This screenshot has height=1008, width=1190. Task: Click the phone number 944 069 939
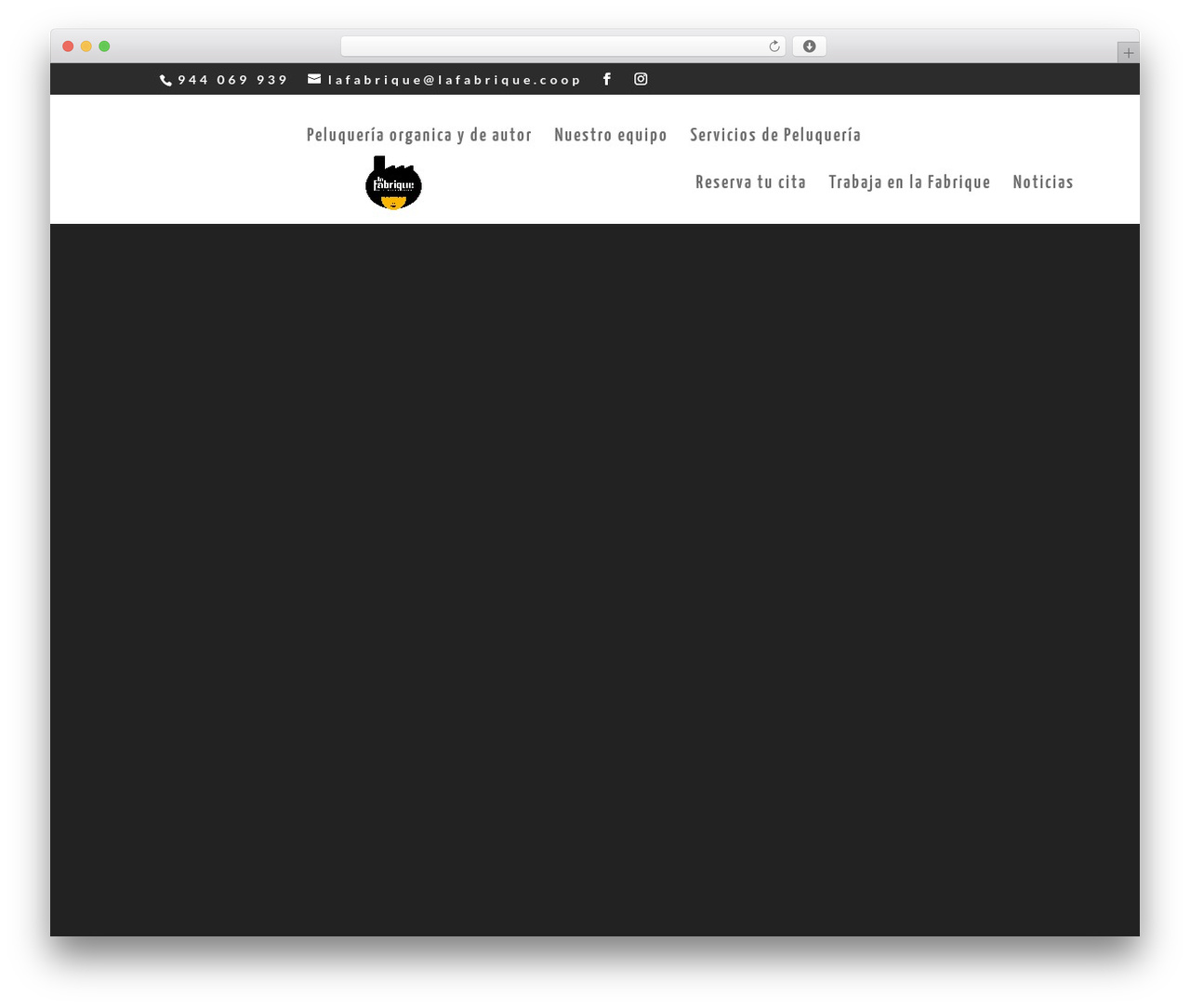(232, 80)
